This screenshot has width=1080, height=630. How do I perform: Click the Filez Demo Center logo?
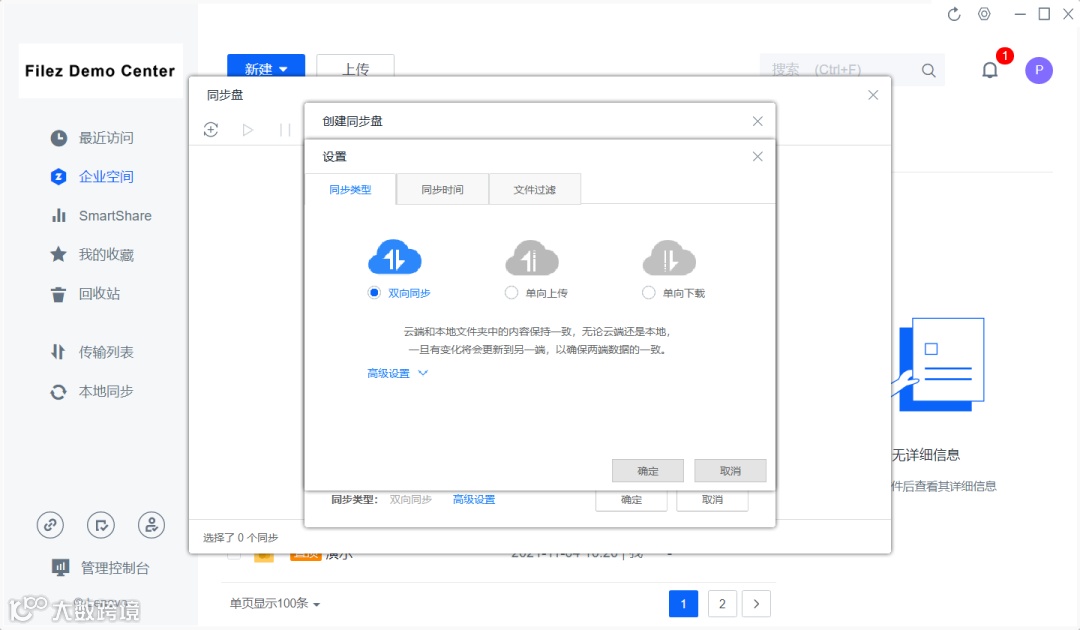(x=101, y=71)
